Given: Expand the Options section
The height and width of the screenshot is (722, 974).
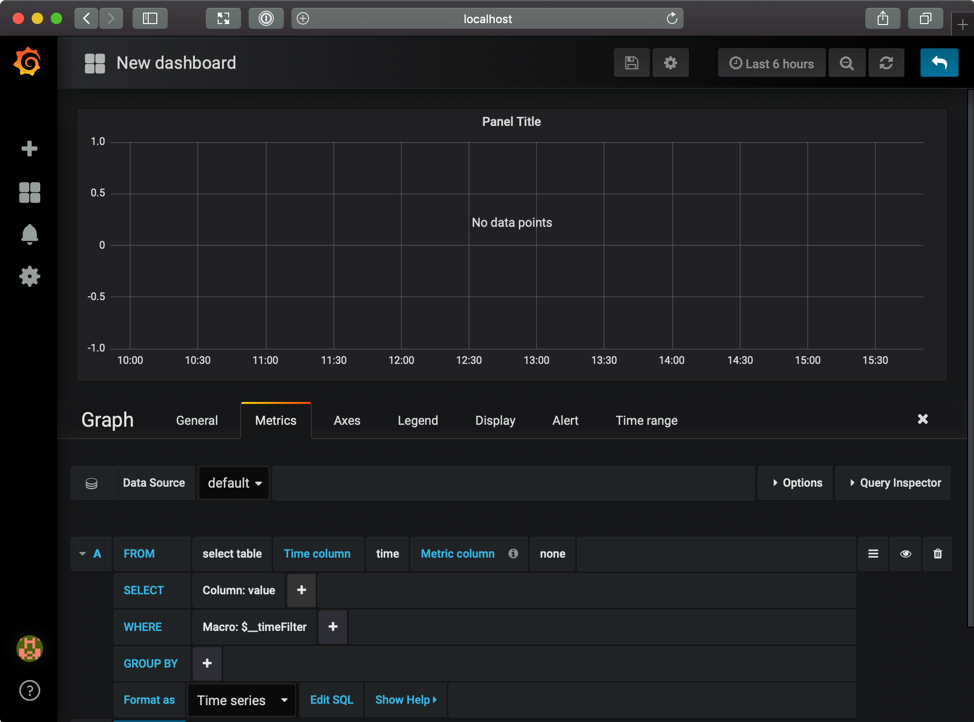Looking at the screenshot, I should tap(796, 483).
